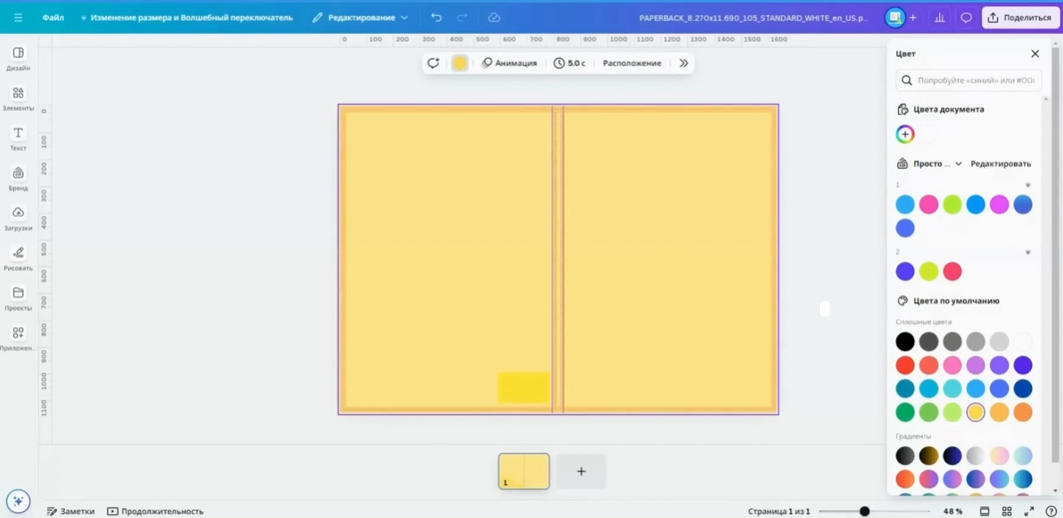Redo the last action
The width and height of the screenshot is (1063, 518).
point(462,18)
